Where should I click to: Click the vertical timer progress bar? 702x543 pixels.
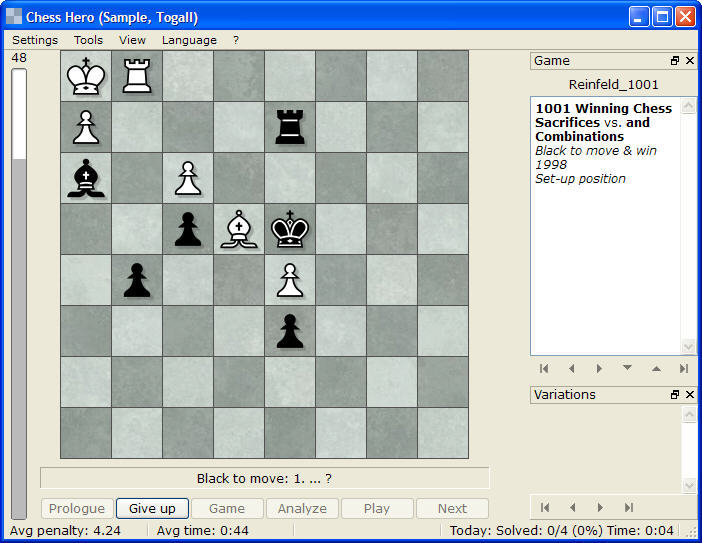tap(19, 294)
